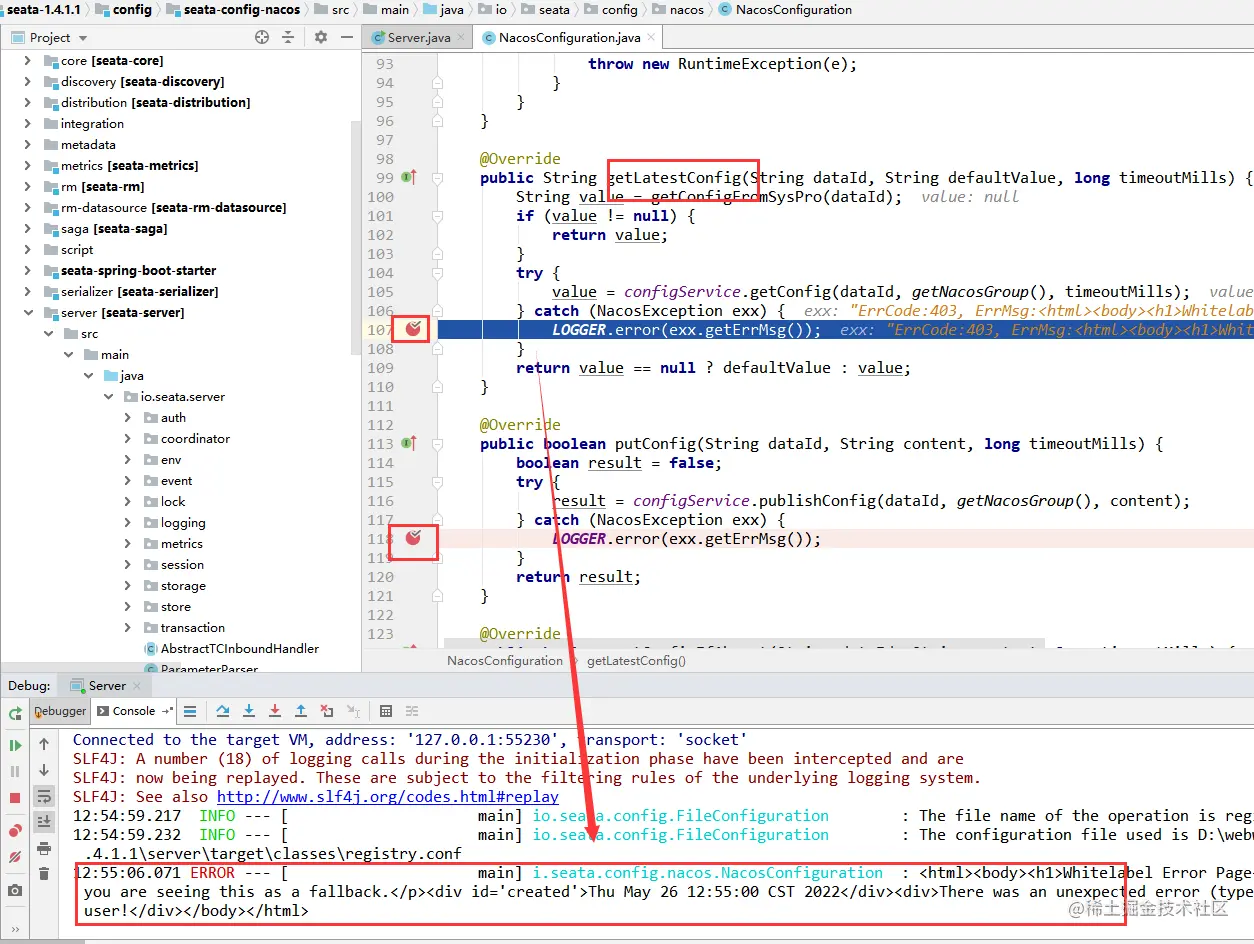Toggle Mute Breakpoints
This screenshot has width=1254, height=944.
[x=15, y=857]
